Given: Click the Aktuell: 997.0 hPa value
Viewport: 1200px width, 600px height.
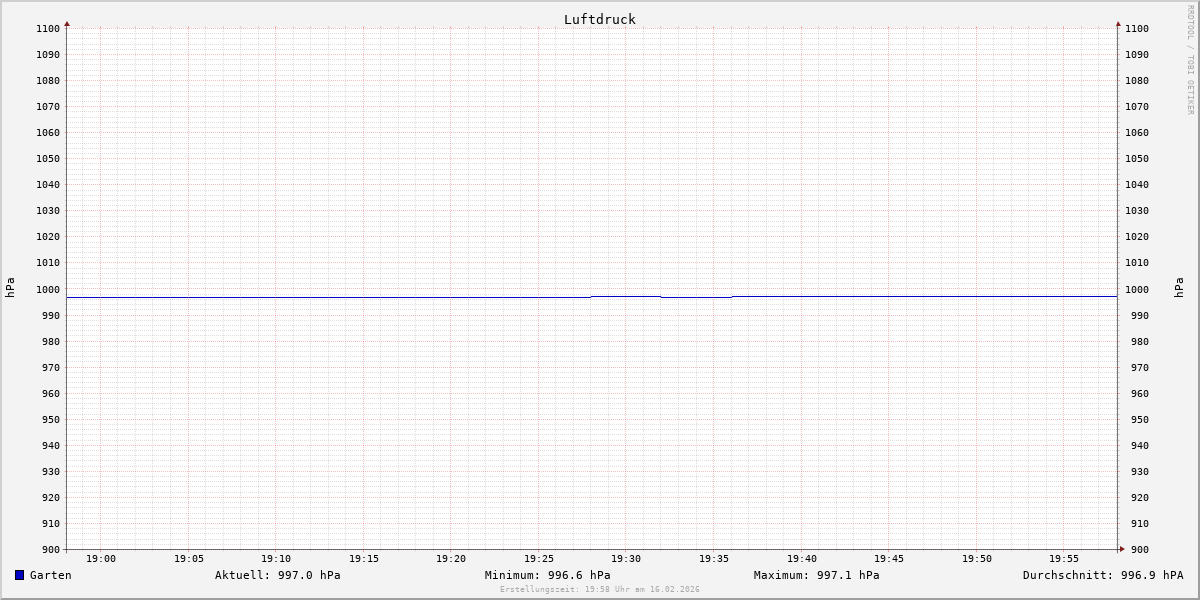Looking at the screenshot, I should pyautogui.click(x=278, y=575).
